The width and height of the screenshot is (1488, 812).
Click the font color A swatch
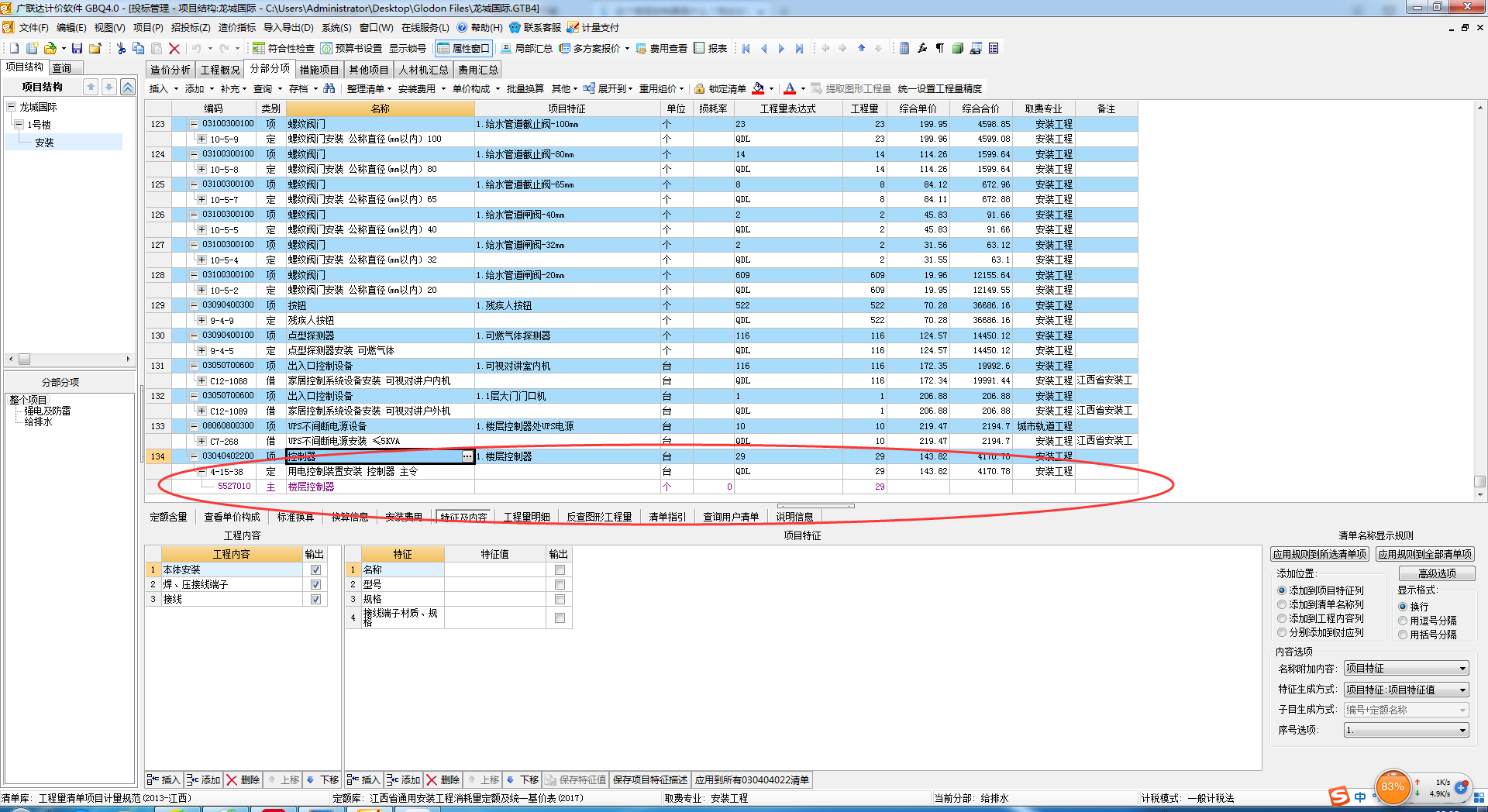tap(790, 88)
